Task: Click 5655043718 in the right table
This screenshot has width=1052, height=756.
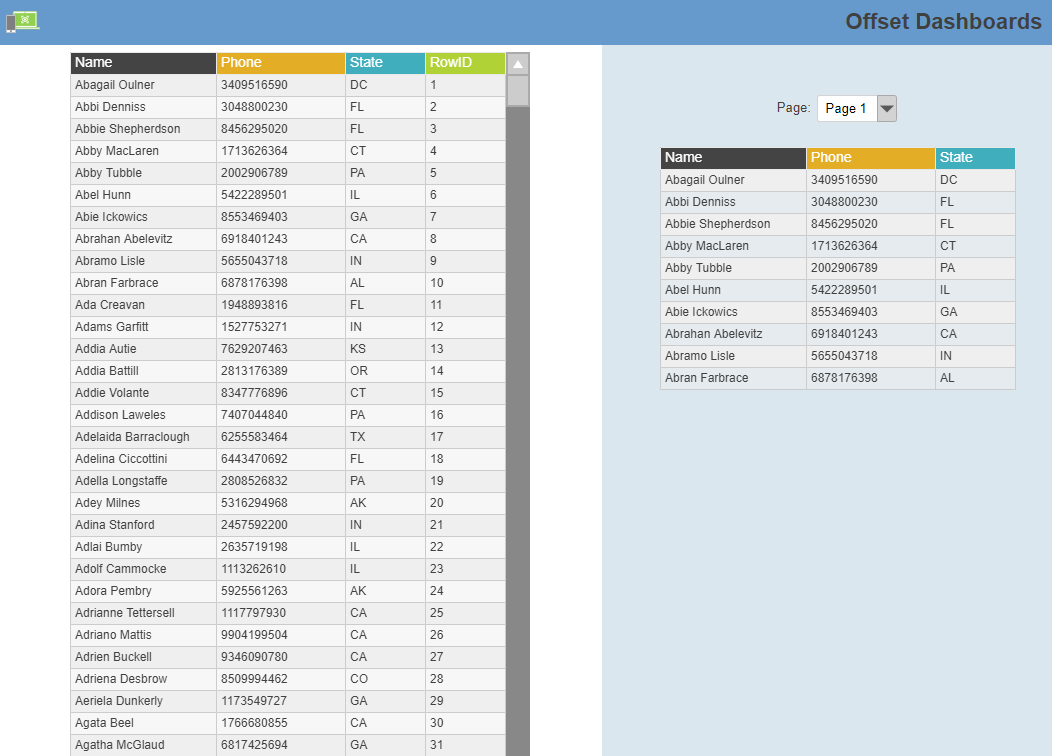Action: point(844,356)
